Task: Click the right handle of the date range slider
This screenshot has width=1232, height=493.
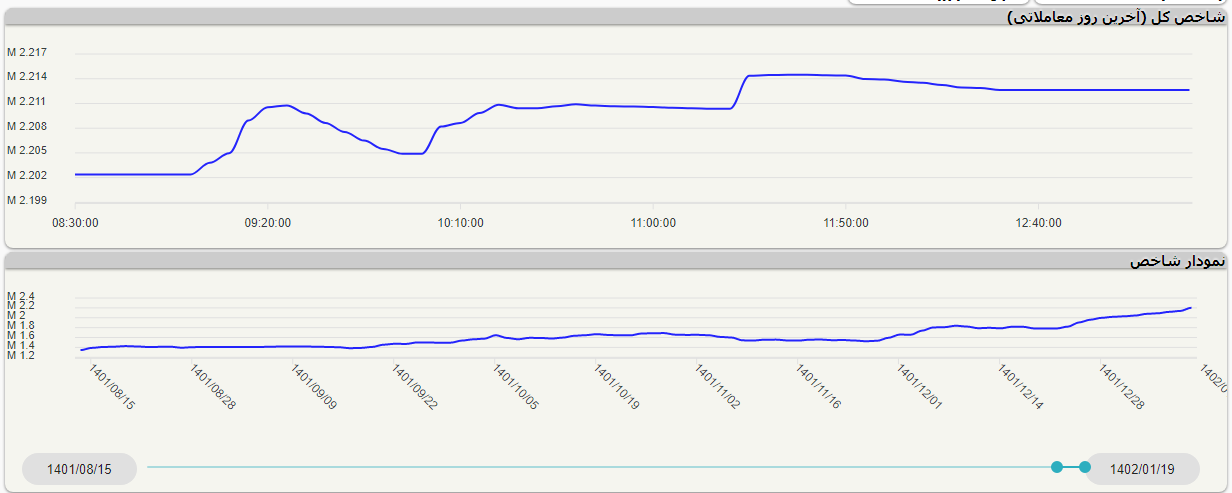Action: click(1085, 467)
